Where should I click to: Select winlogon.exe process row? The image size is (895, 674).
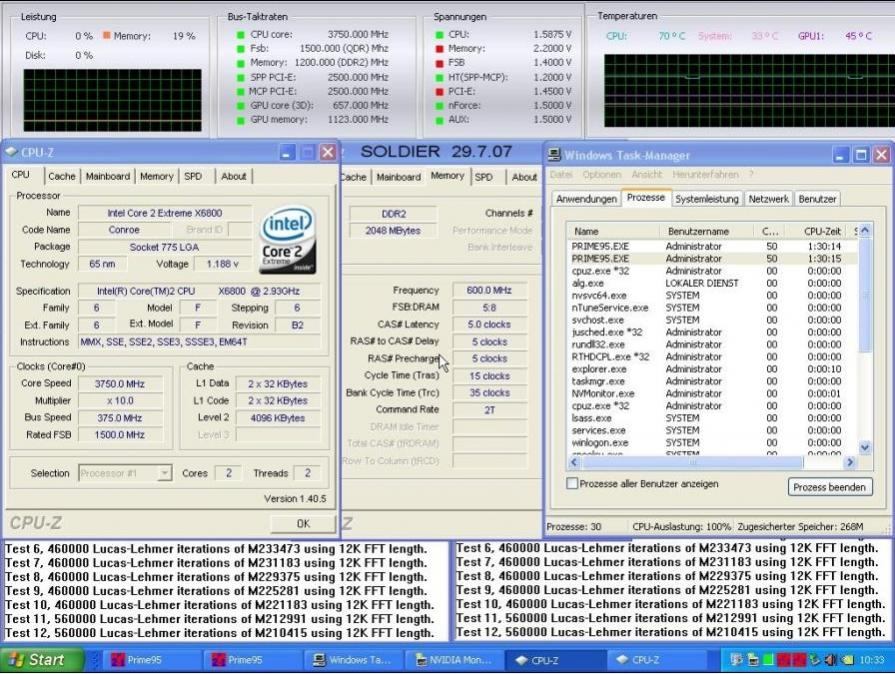(x=712, y=443)
